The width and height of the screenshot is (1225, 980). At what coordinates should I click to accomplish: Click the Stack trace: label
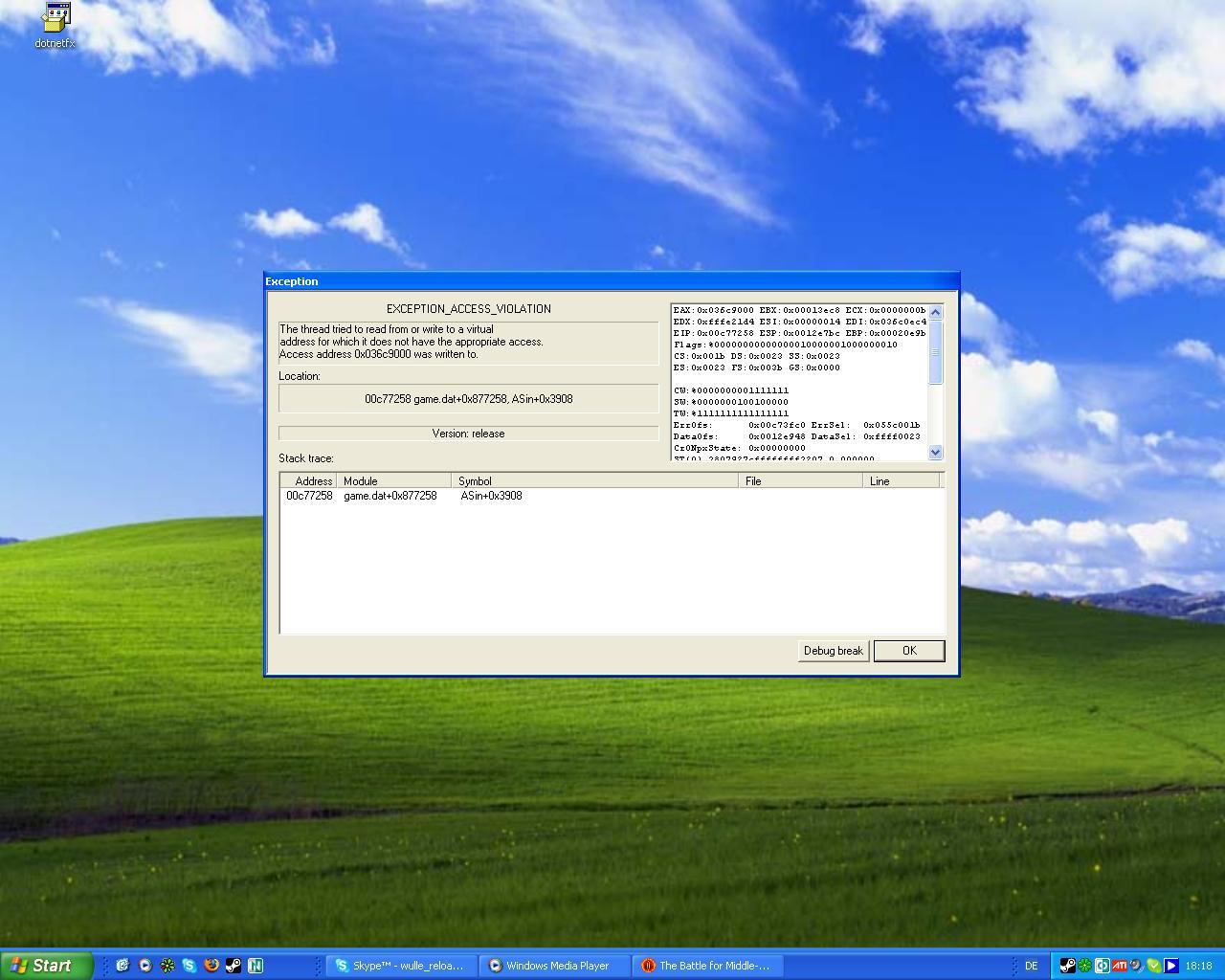tap(306, 458)
